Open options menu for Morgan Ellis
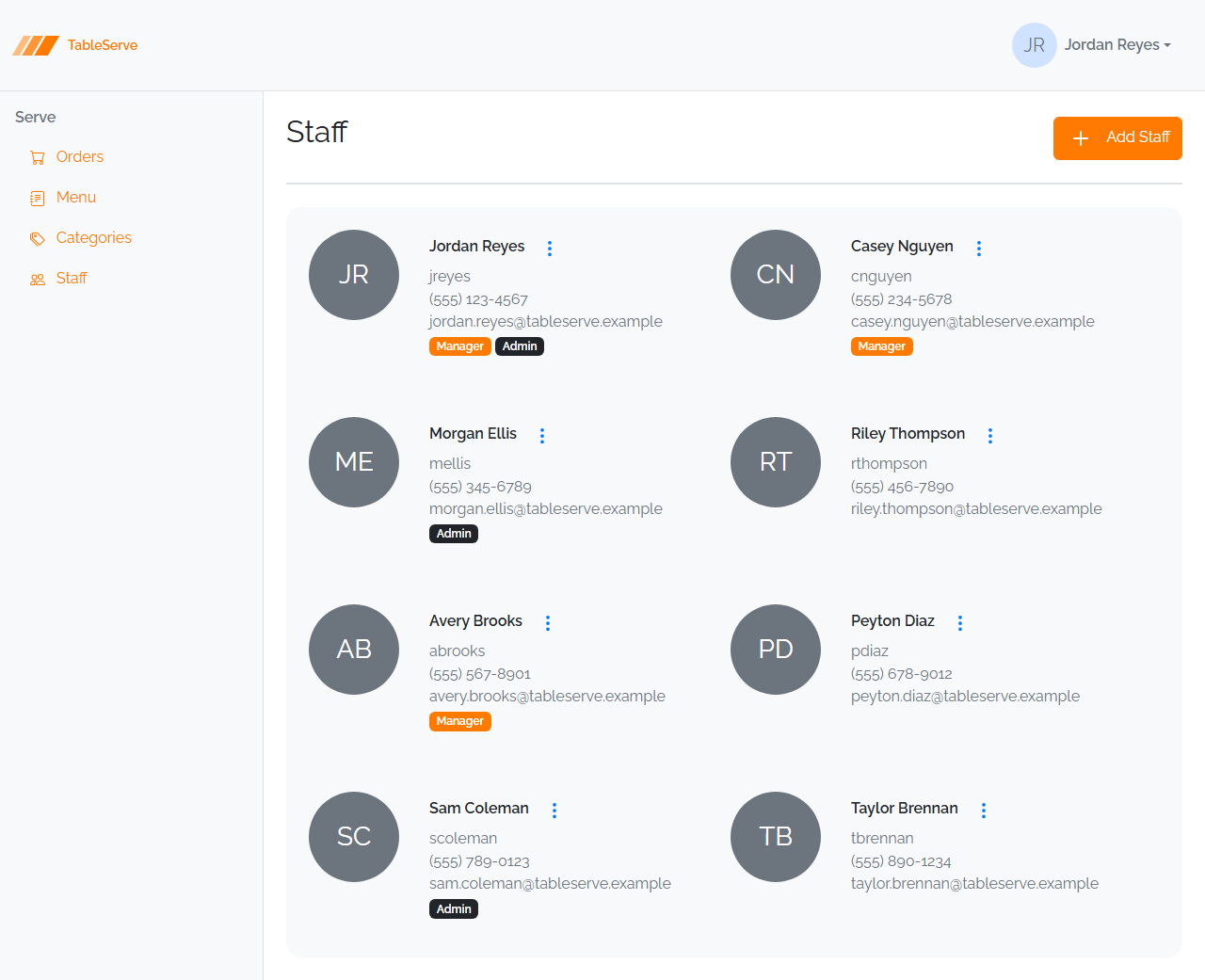The height and width of the screenshot is (980, 1205). pos(542,436)
